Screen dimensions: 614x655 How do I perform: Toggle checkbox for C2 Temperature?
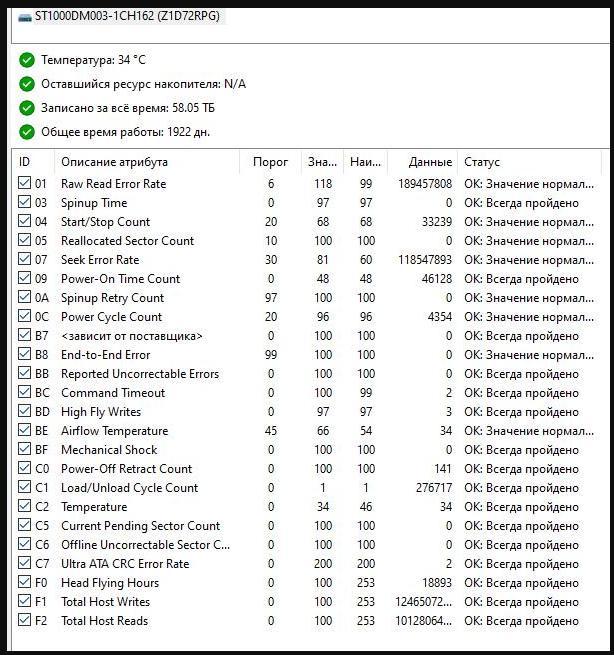coord(24,506)
